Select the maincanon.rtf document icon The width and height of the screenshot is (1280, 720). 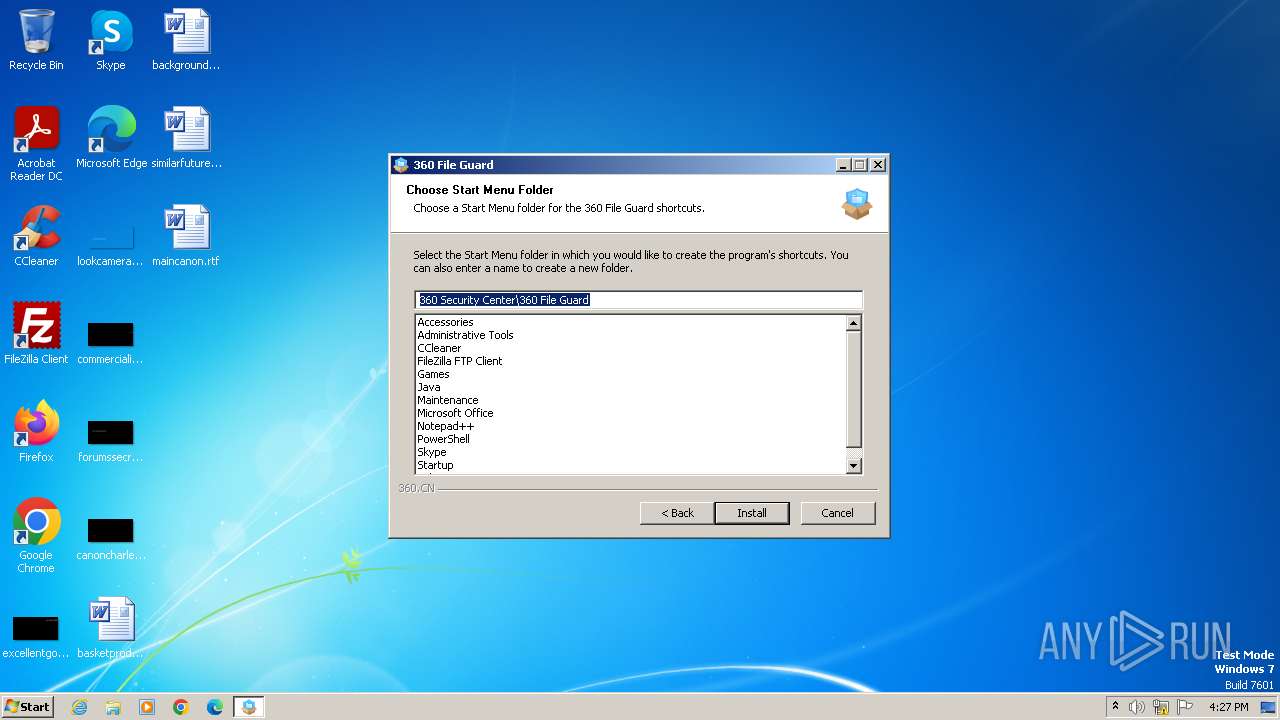coord(186,236)
